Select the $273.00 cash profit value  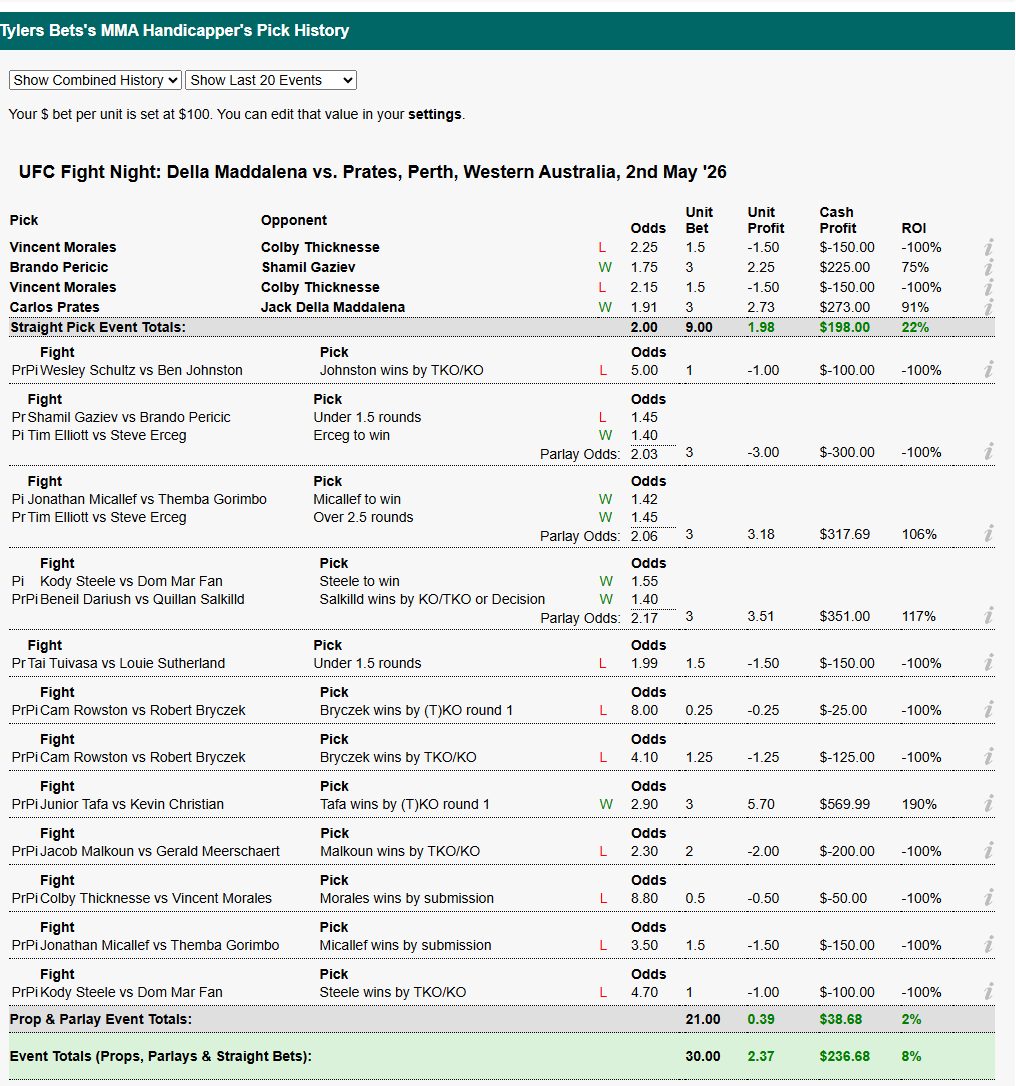pyautogui.click(x=844, y=307)
